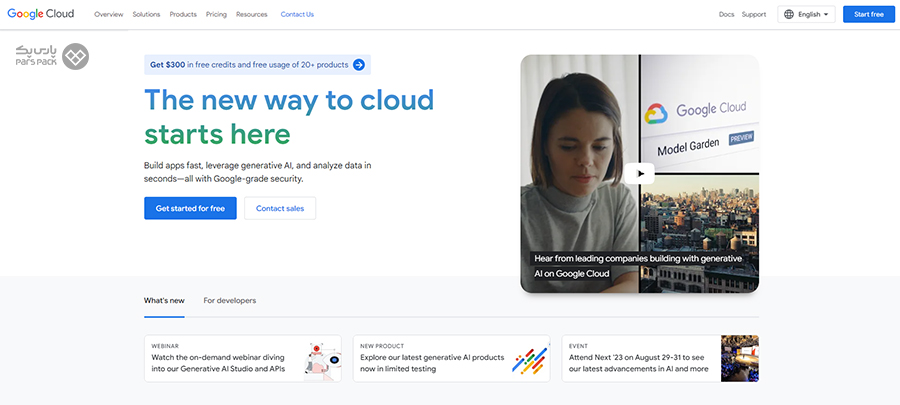The width and height of the screenshot is (900, 405).
Task: Open the Resources menu
Action: click(251, 14)
